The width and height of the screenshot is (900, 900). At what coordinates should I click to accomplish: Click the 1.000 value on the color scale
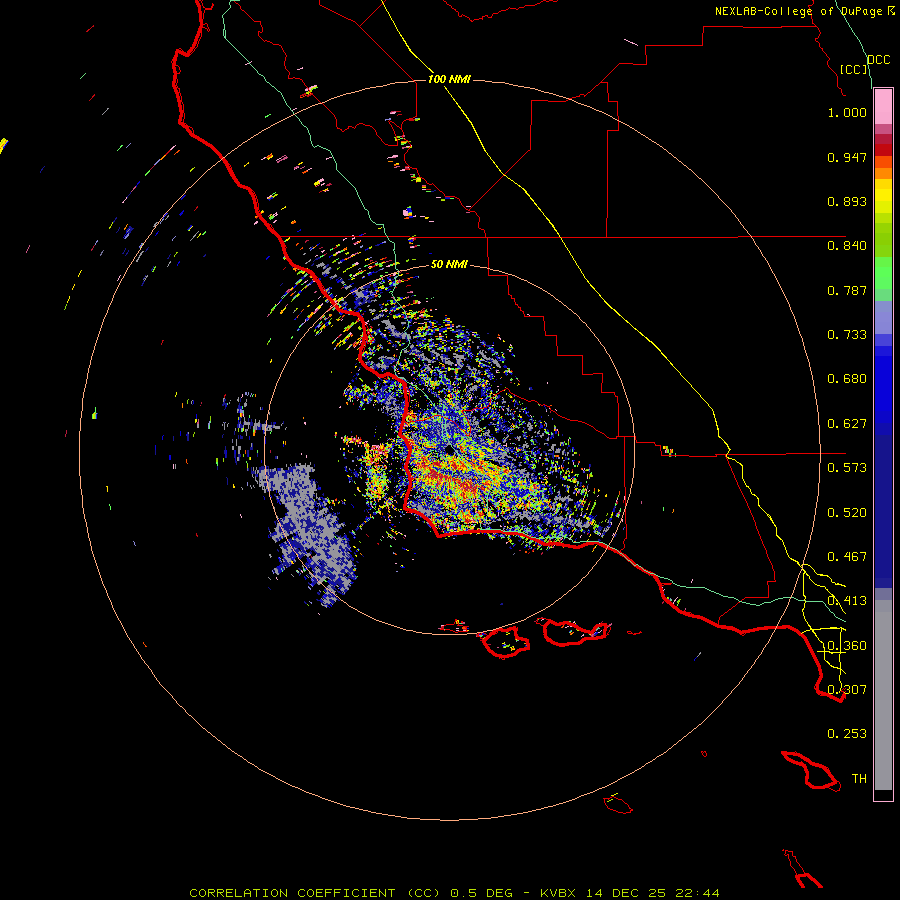(847, 112)
